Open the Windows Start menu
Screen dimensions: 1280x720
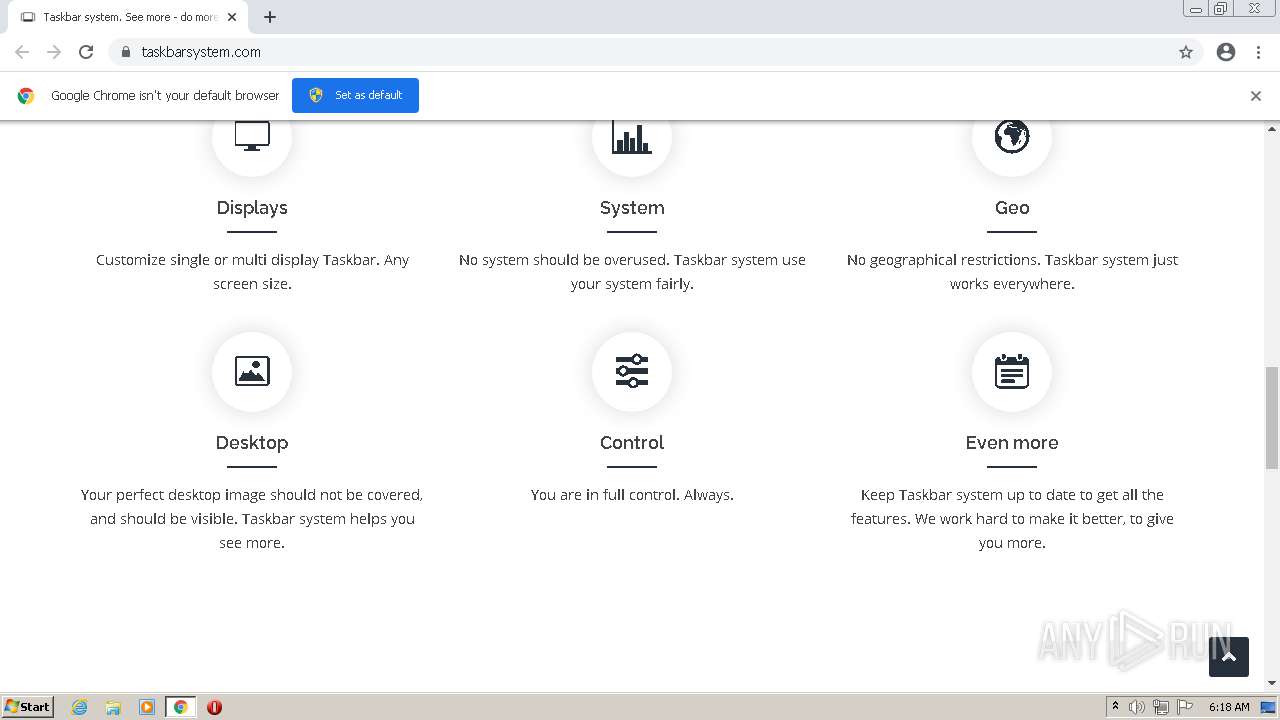pos(27,706)
